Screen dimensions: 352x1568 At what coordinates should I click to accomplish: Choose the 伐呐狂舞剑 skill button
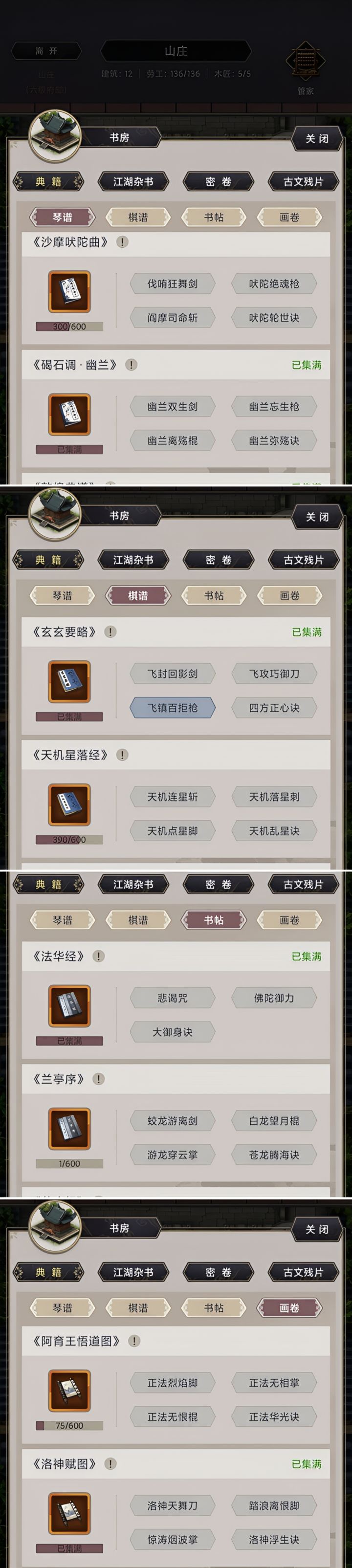point(173,283)
